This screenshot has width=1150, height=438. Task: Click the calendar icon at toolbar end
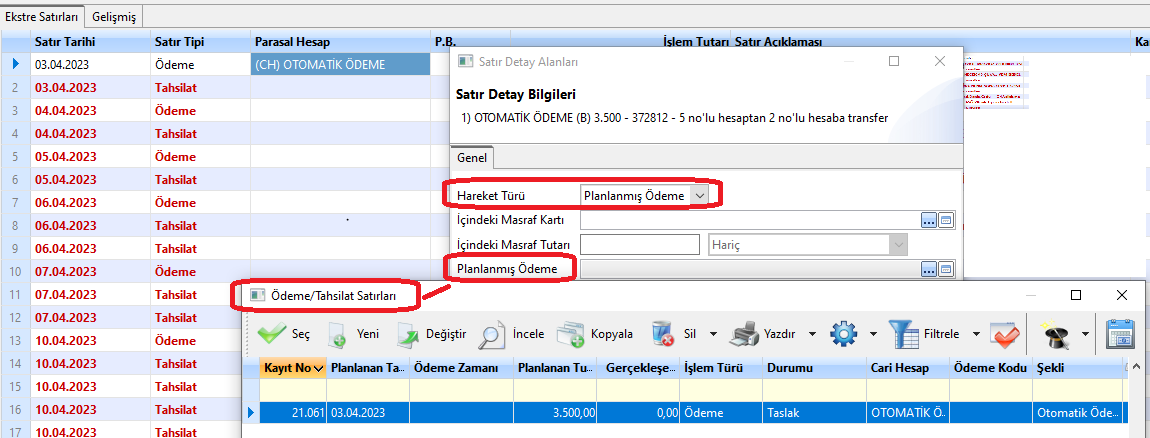click(1120, 333)
